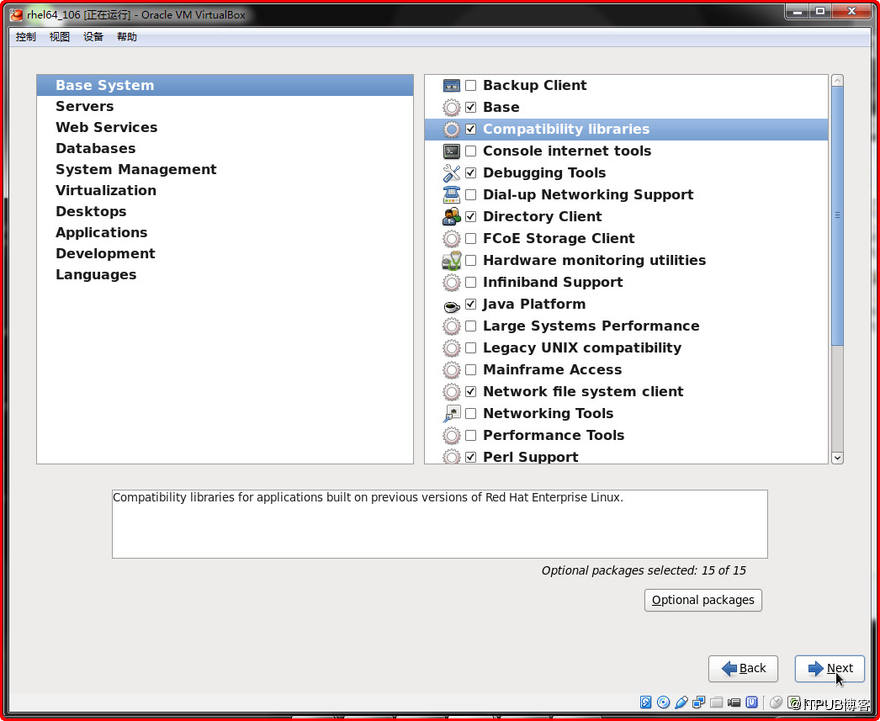Image resolution: width=880 pixels, height=721 pixels.
Task: Click the gear icon for Large Systems Performance
Action: click(x=451, y=326)
